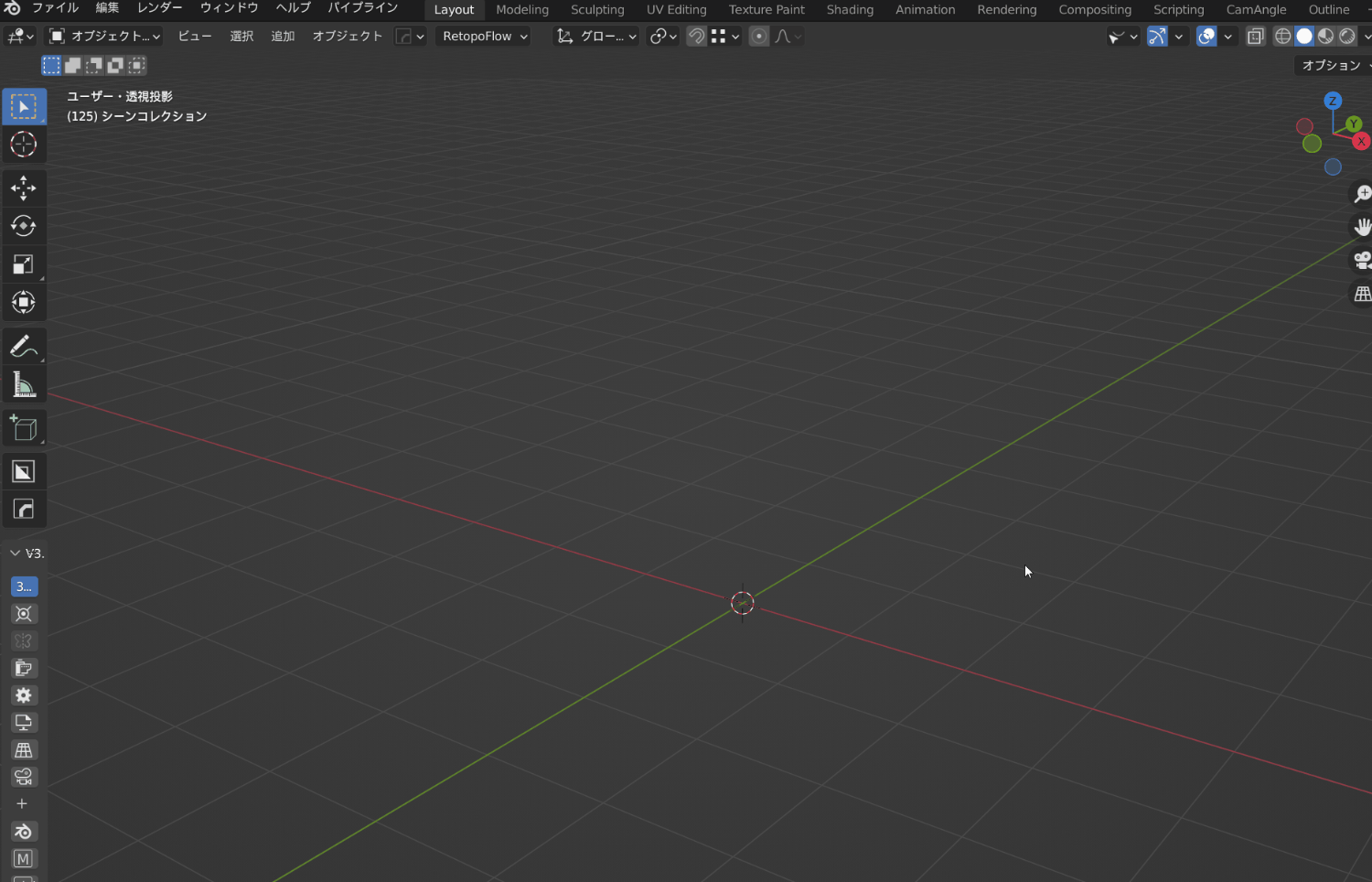Click the gear icon in the V3 panel
Viewport: 1372px width, 882px height.
[24, 695]
